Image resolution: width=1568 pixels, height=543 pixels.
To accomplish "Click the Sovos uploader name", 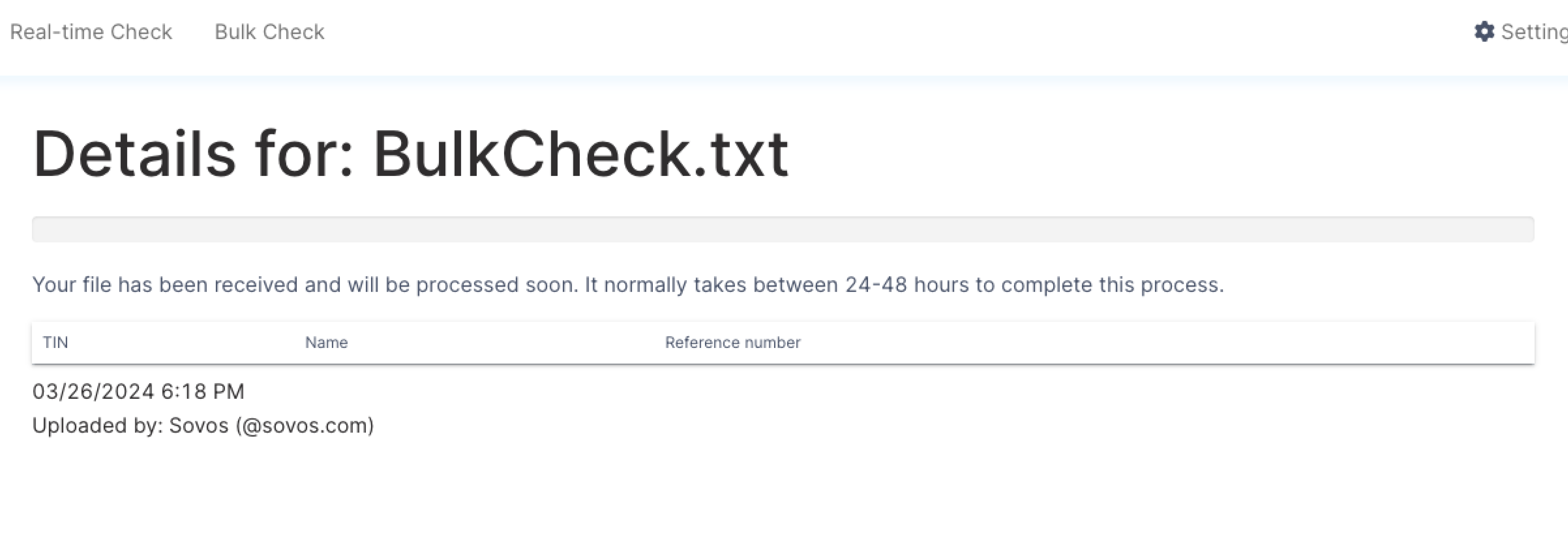I will [198, 425].
